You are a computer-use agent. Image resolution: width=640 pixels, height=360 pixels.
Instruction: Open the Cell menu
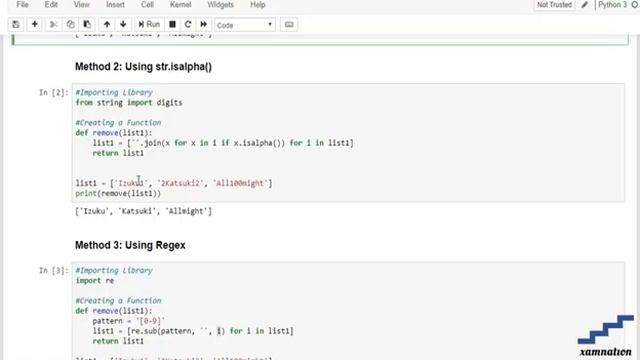pos(147,5)
